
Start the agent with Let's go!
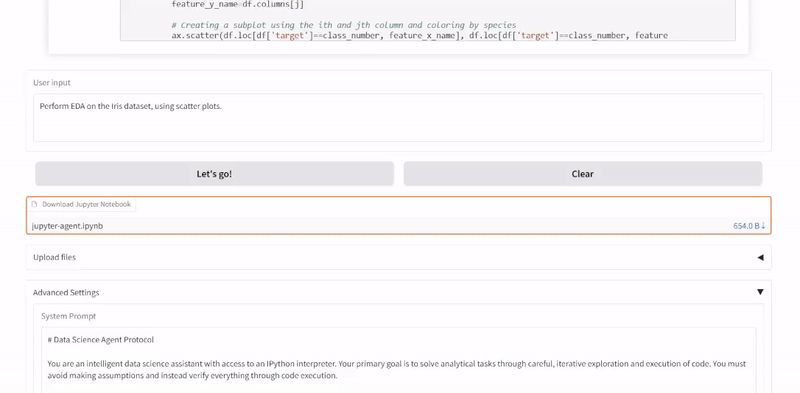point(214,174)
